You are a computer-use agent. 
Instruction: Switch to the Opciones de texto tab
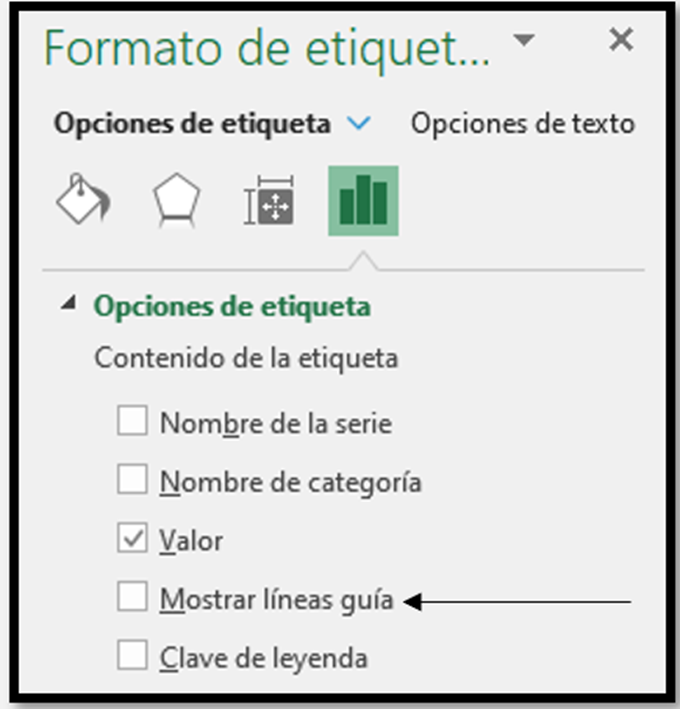(523, 123)
